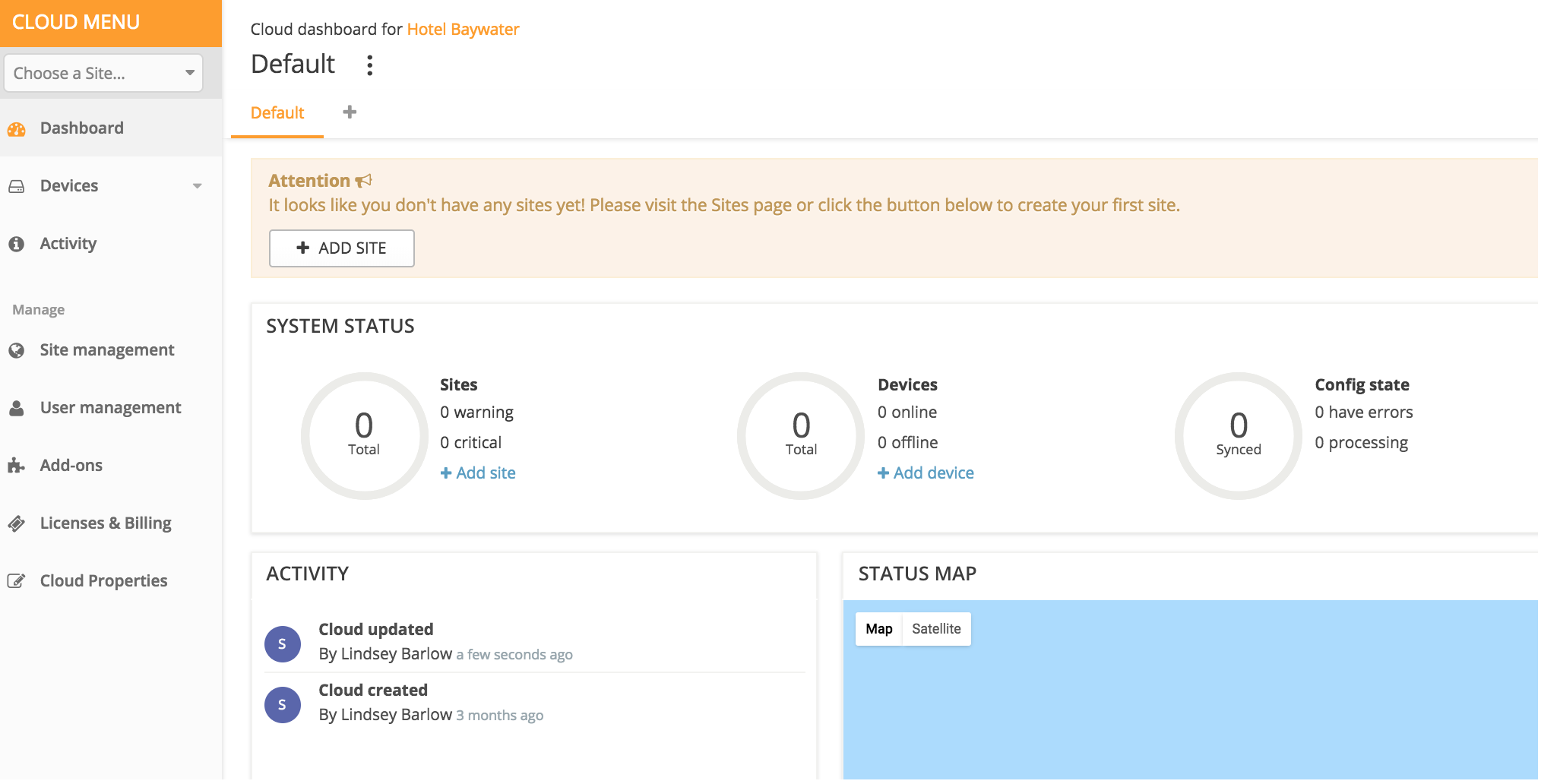Click the Activity info icon

click(16, 244)
